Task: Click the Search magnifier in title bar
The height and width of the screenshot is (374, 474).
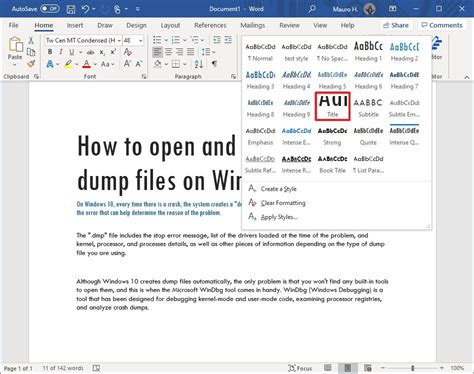Action: (x=312, y=9)
